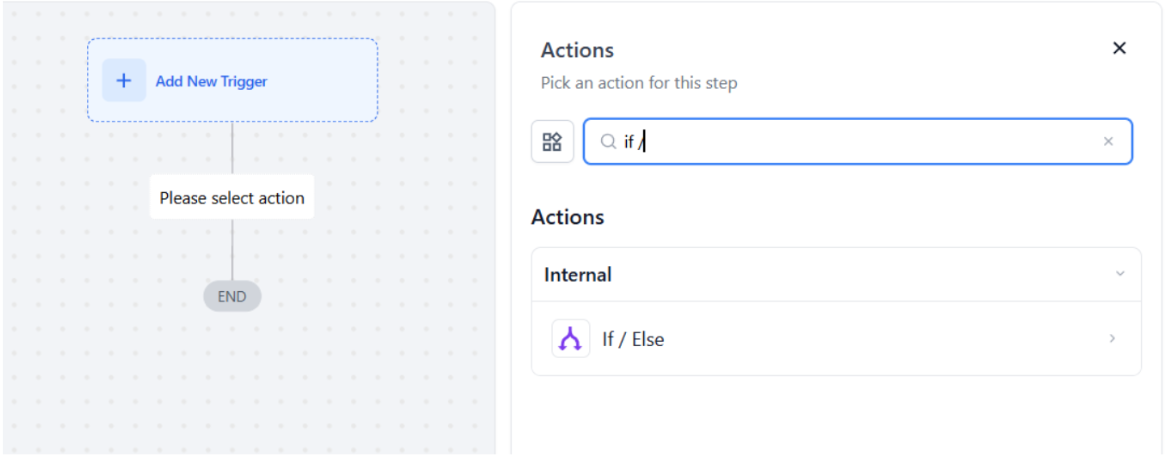
Task: Click the Internal section header label
Action: pyautogui.click(x=578, y=274)
